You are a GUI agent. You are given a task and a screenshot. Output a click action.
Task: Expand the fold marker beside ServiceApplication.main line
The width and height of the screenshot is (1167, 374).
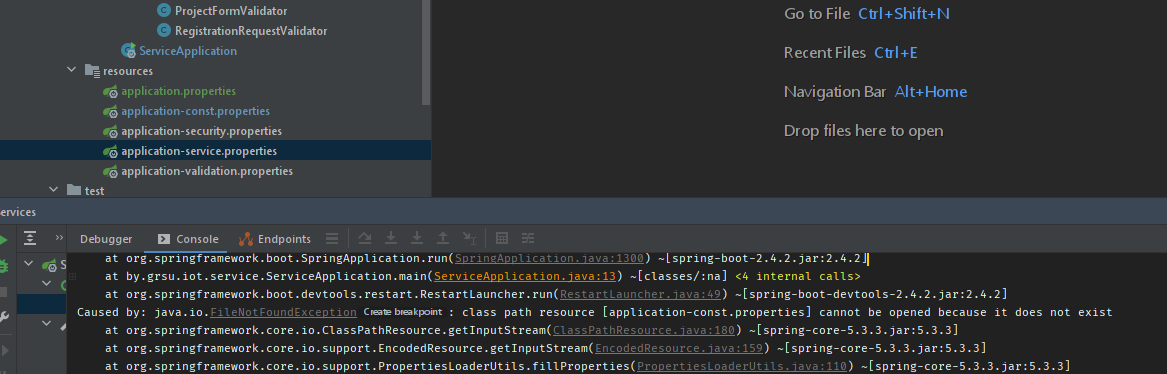72,276
